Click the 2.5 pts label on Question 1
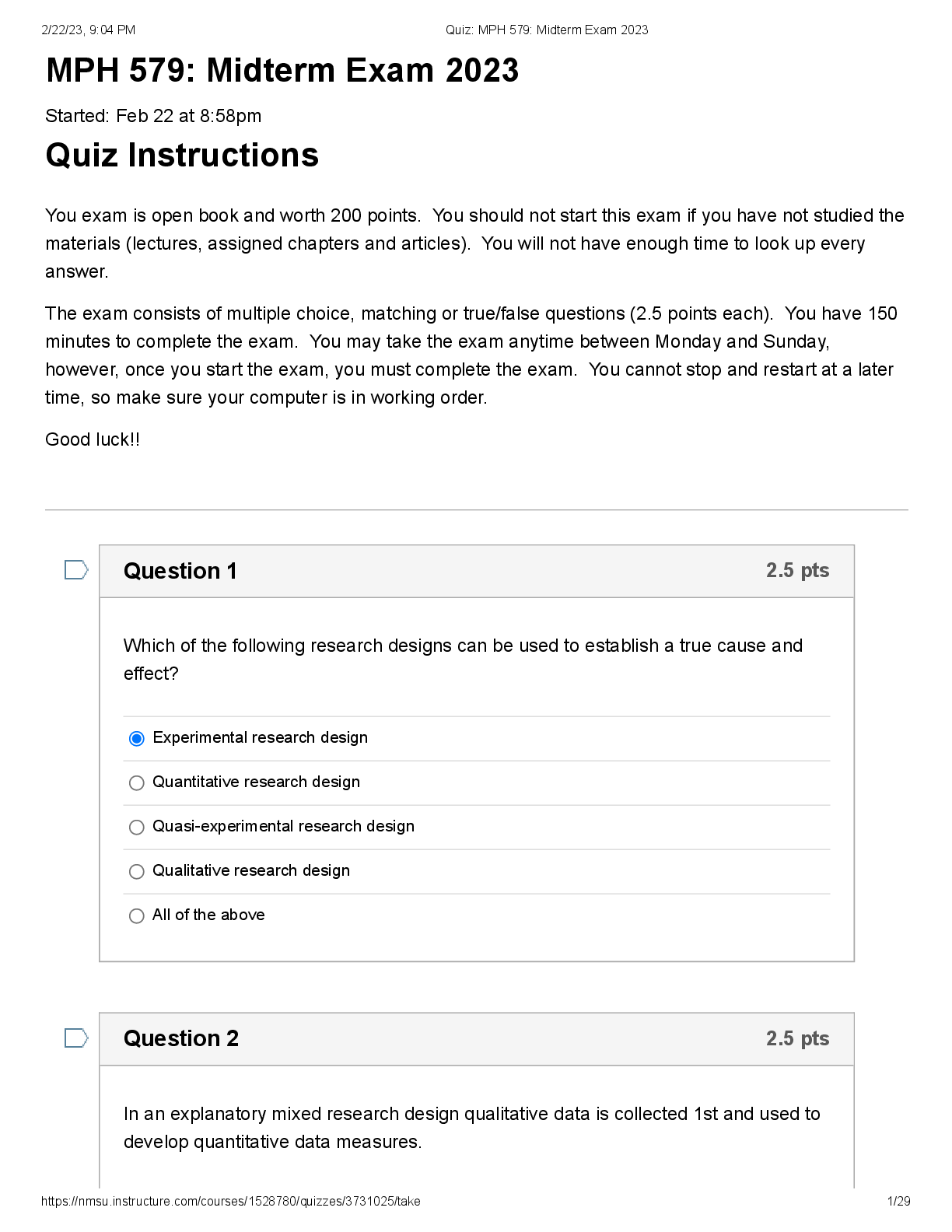 click(x=797, y=570)
